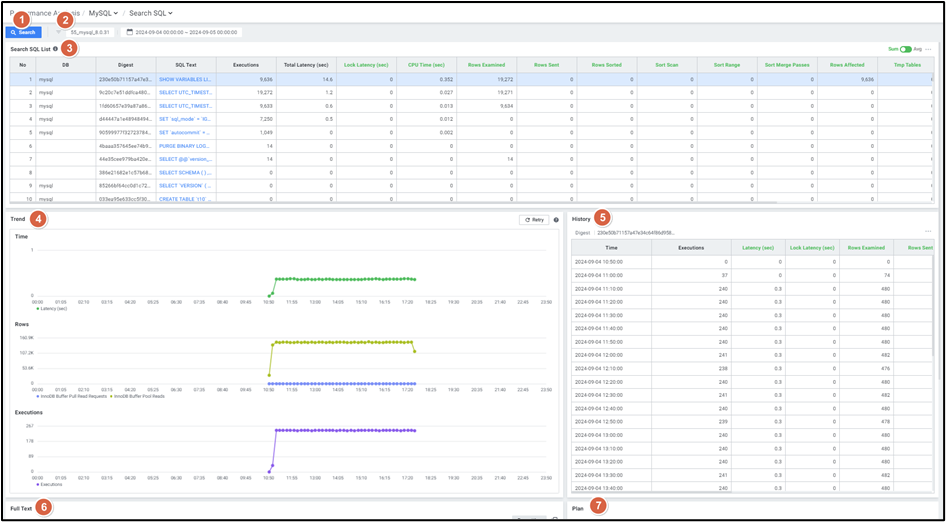Expand the MySQL breadcrumb dropdown

click(x=104, y=13)
